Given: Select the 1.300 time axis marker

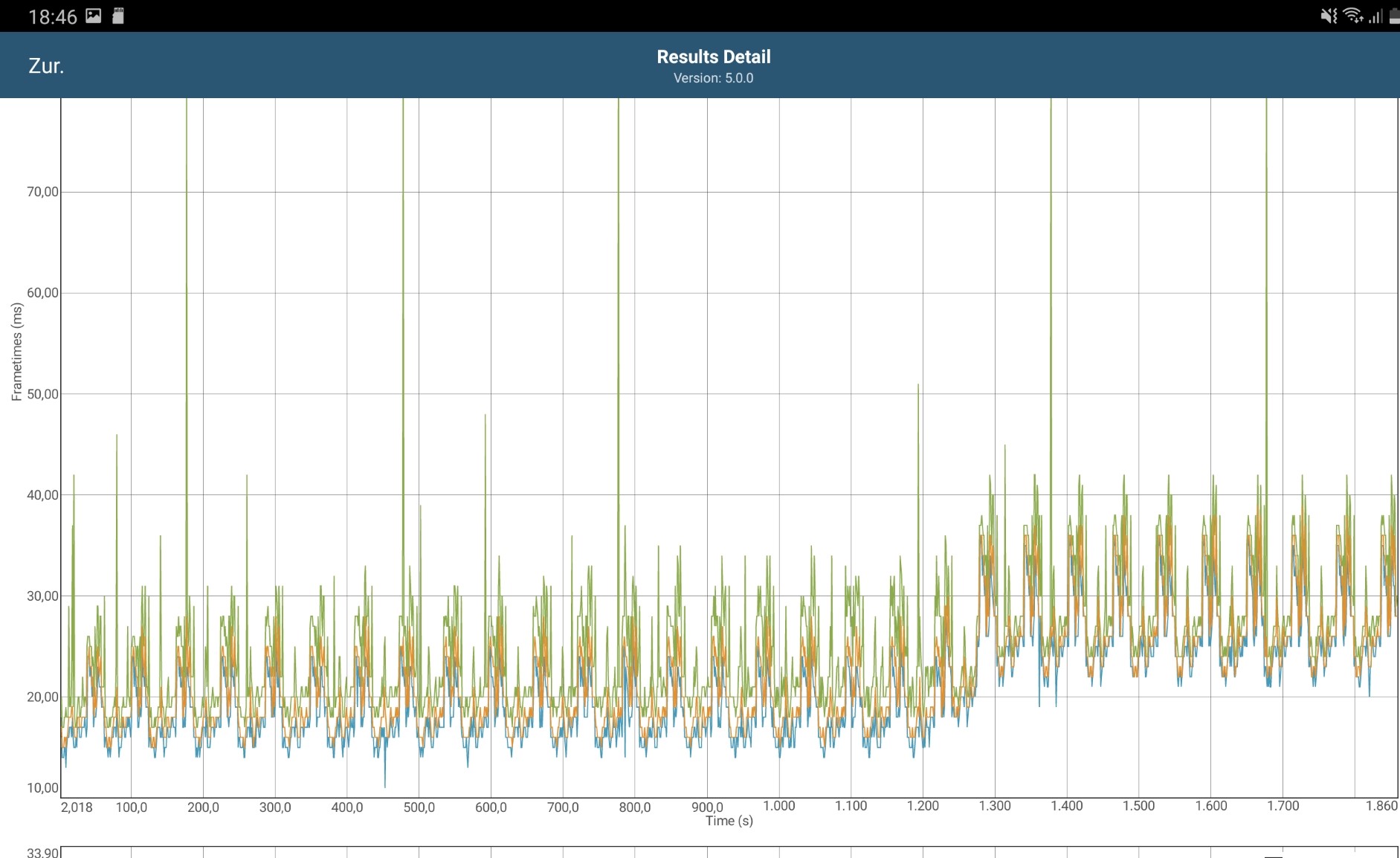Looking at the screenshot, I should (994, 806).
